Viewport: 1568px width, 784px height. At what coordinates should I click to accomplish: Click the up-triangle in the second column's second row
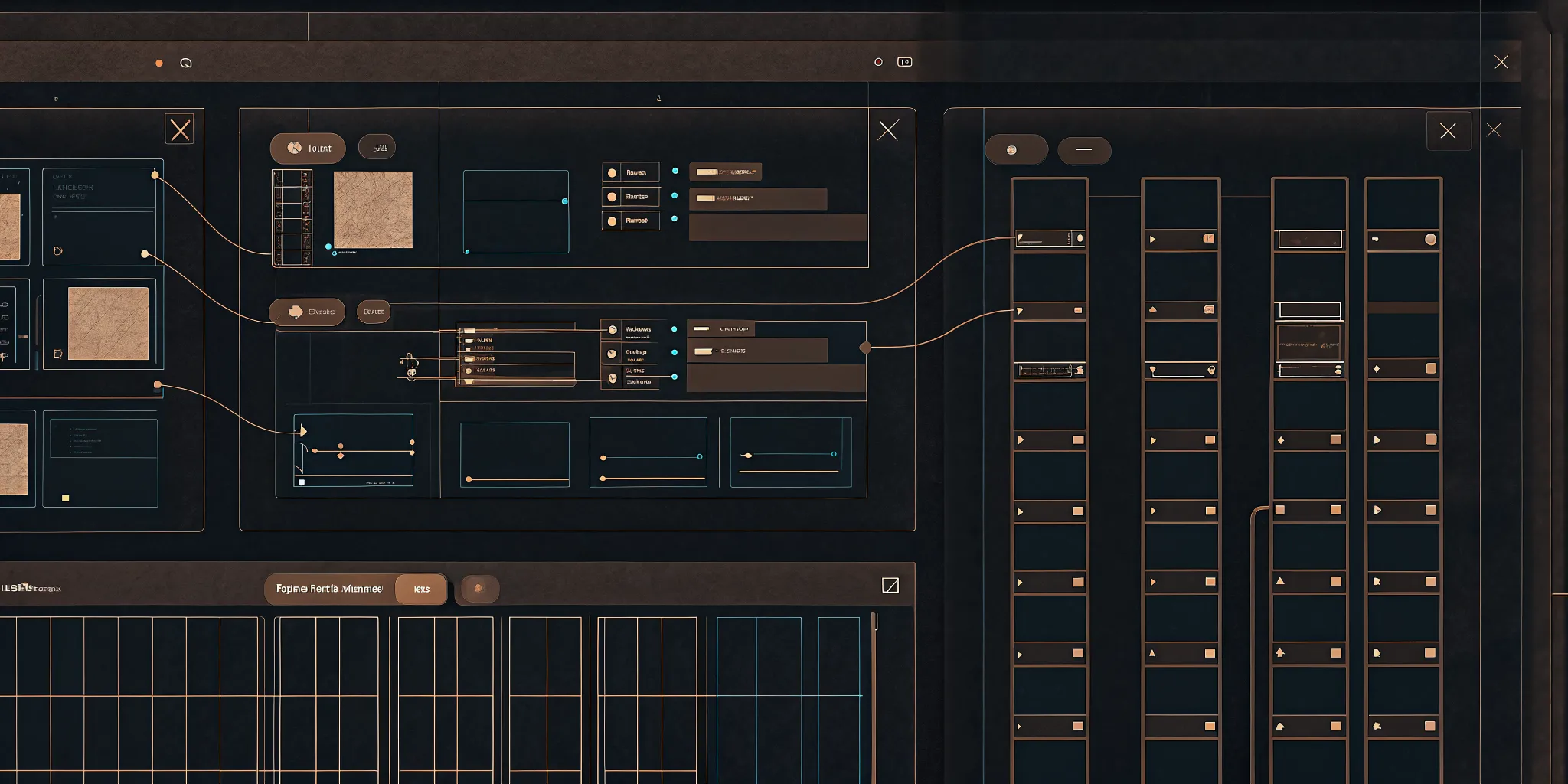point(1153,310)
